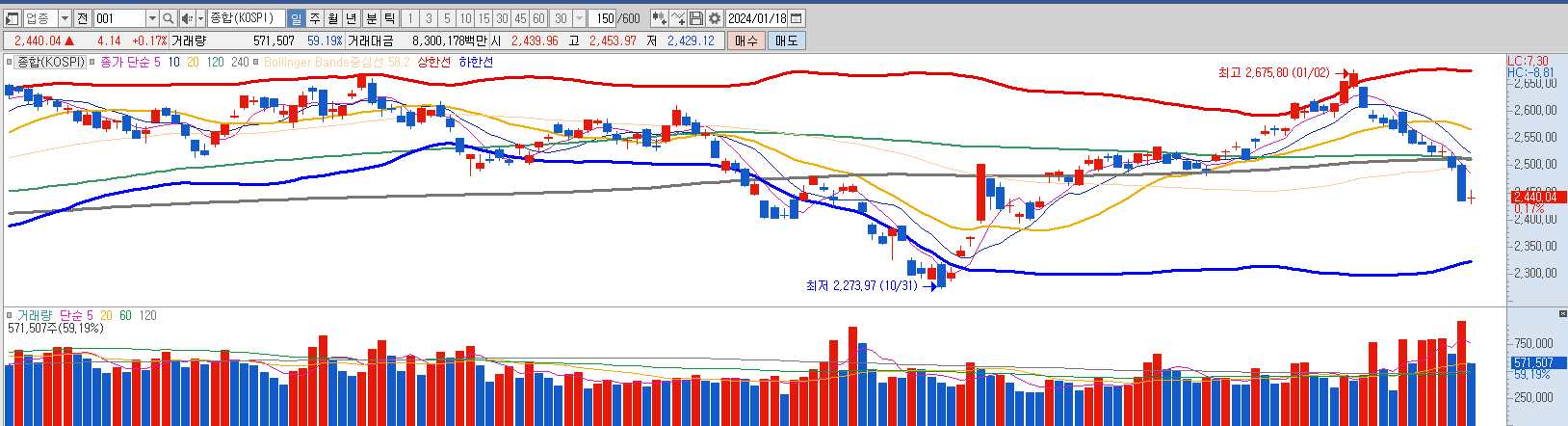The image size is (1568, 426).
Task: Click the 2,429.12 low price value
Action: tap(691, 40)
